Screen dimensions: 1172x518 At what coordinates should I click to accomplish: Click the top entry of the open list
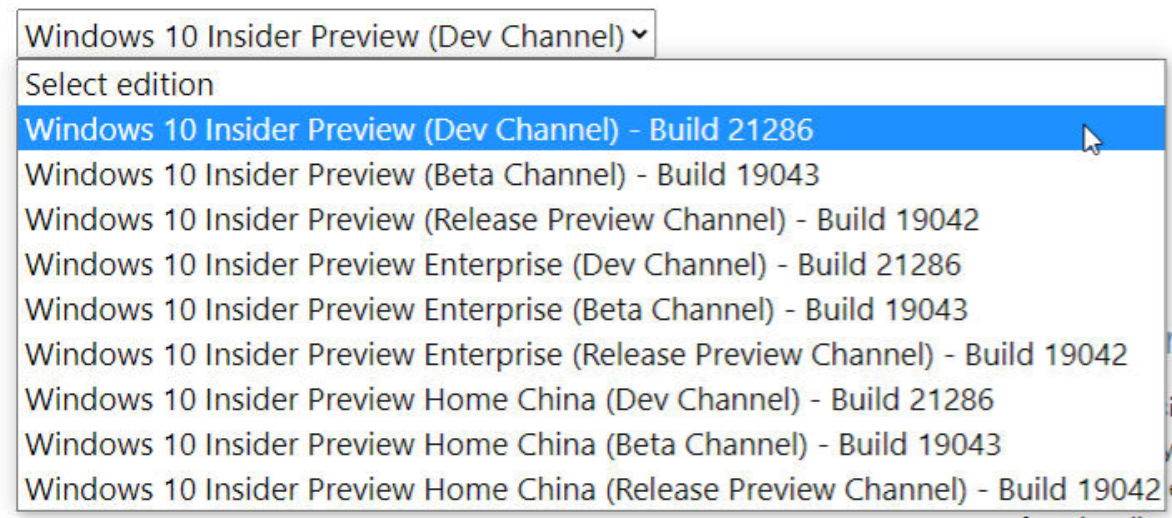(x=120, y=85)
